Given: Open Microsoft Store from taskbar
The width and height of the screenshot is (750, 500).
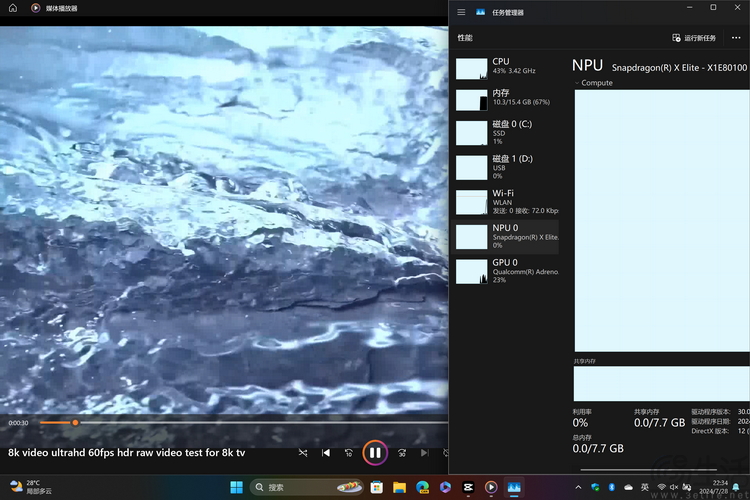Looking at the screenshot, I should coord(376,487).
